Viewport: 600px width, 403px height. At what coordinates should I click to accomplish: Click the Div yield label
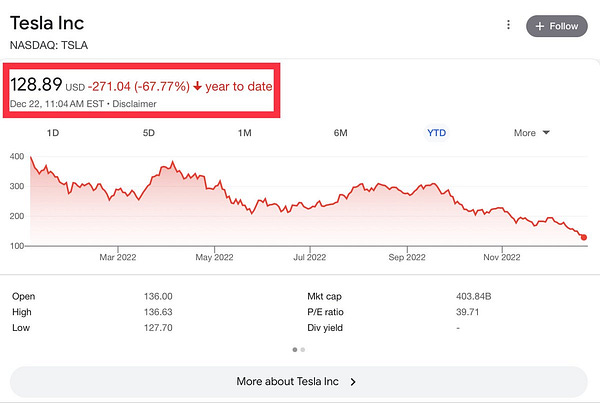(x=325, y=328)
